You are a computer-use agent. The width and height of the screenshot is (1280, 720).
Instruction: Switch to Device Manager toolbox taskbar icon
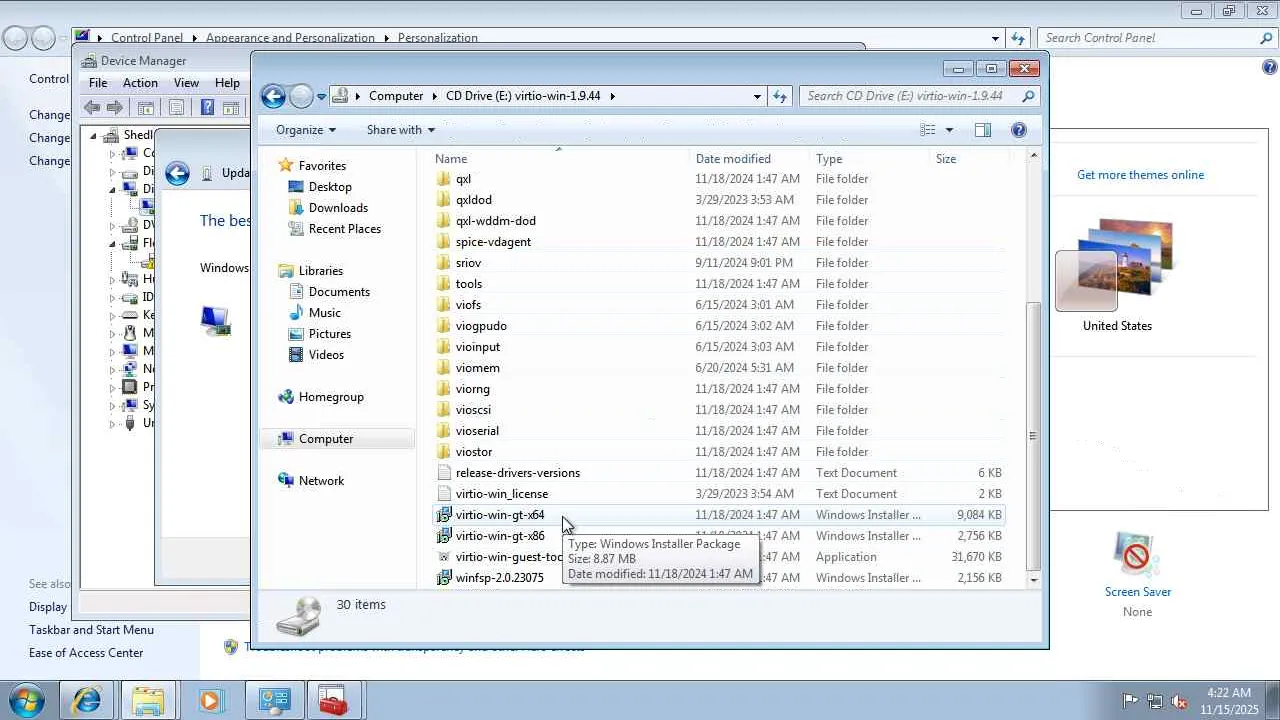point(332,700)
